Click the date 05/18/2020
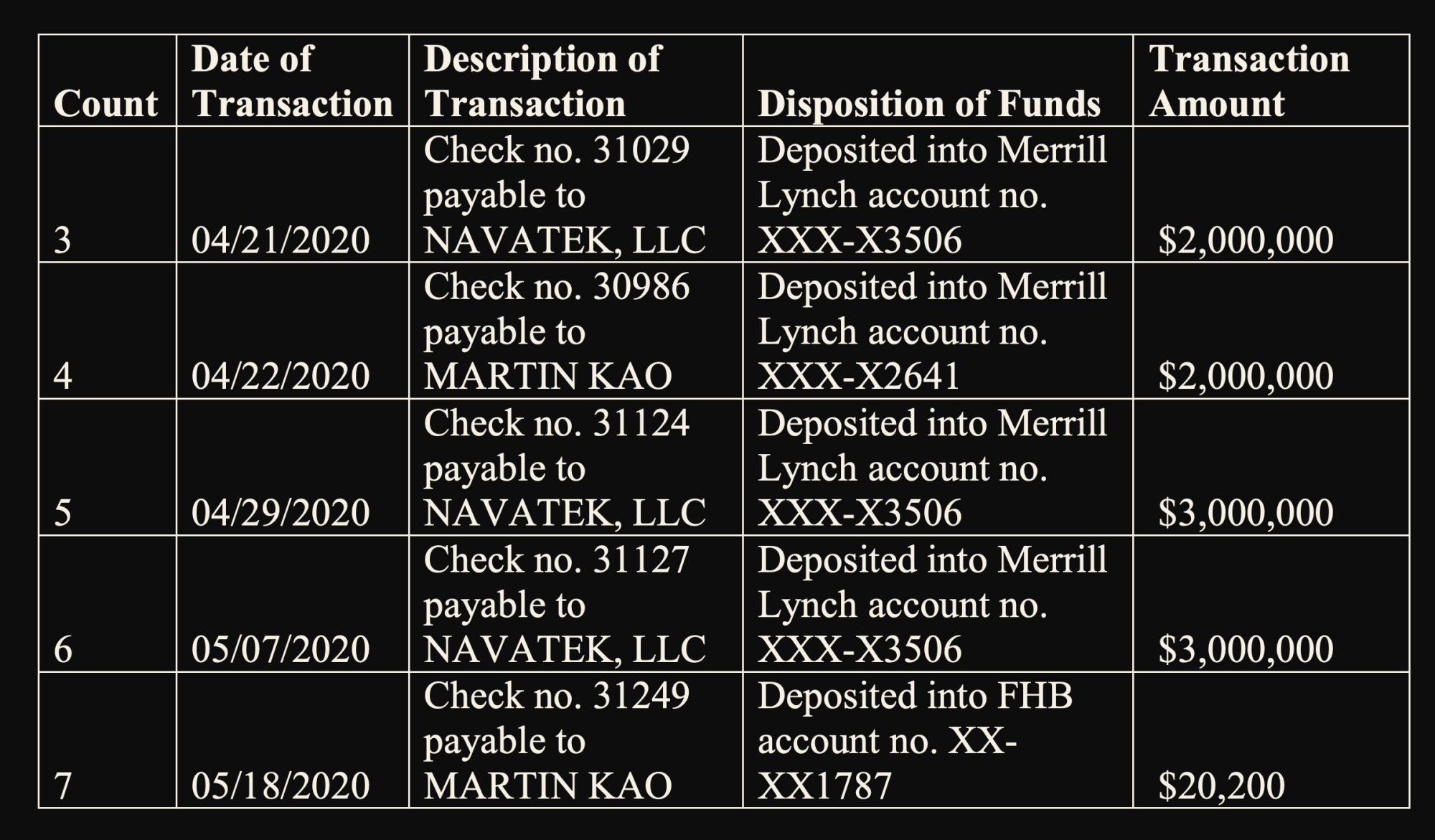 pyautogui.click(x=281, y=785)
